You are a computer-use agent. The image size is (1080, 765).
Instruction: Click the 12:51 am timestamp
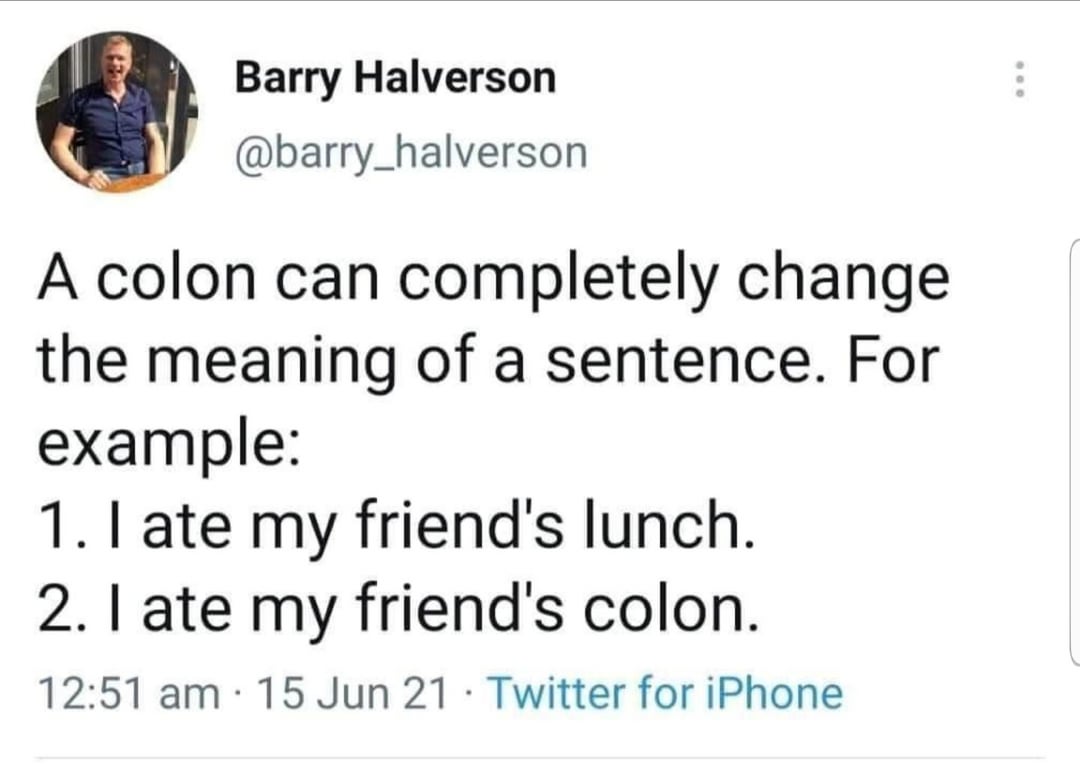[x=127, y=693]
